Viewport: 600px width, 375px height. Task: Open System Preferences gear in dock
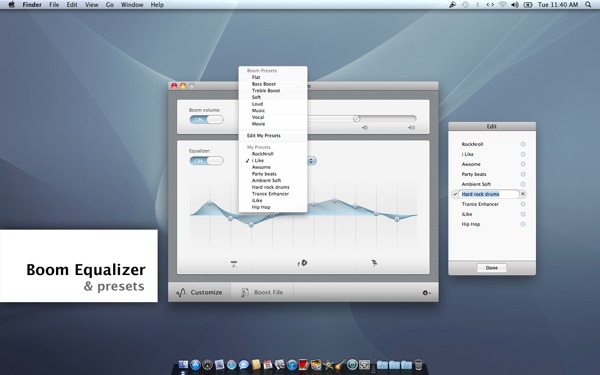click(364, 365)
